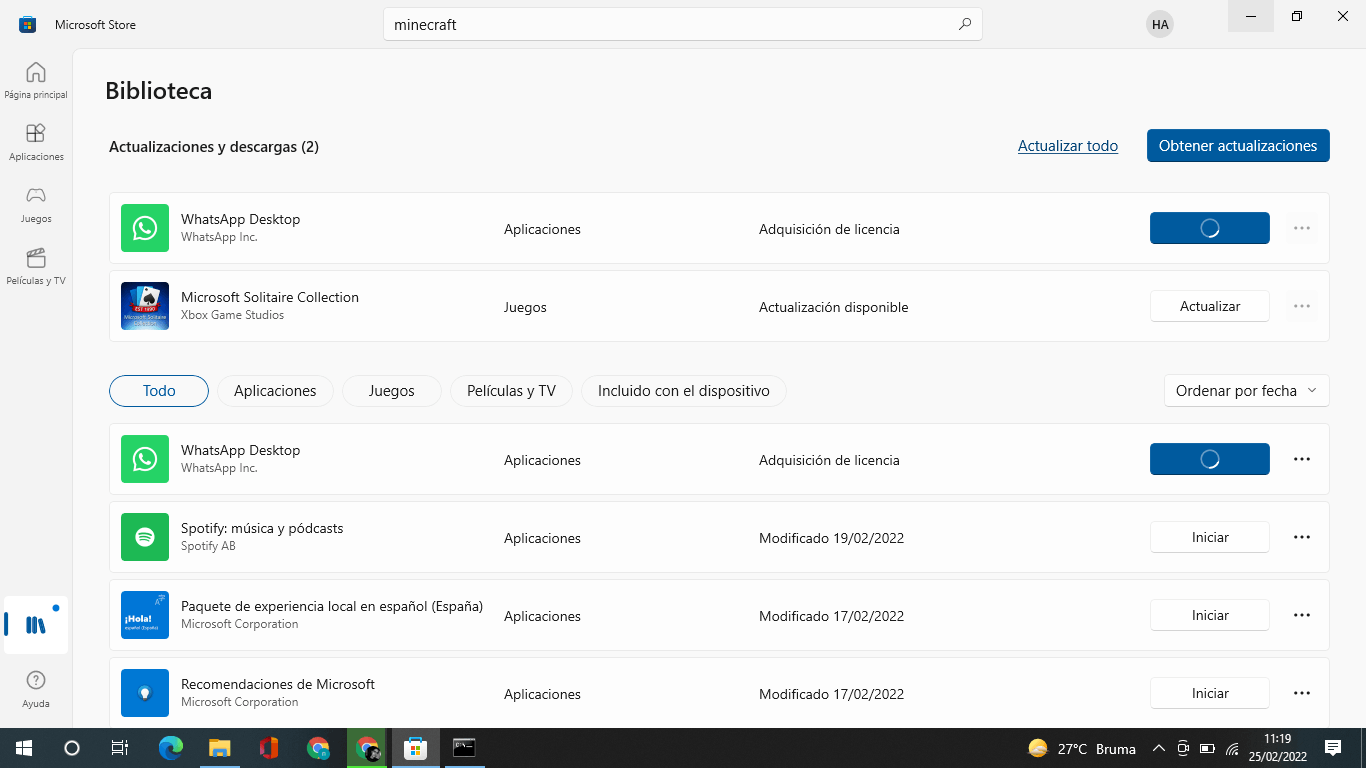1366x768 pixels.
Task: Open Películas y TV sidebar section
Action: [x=36, y=266]
